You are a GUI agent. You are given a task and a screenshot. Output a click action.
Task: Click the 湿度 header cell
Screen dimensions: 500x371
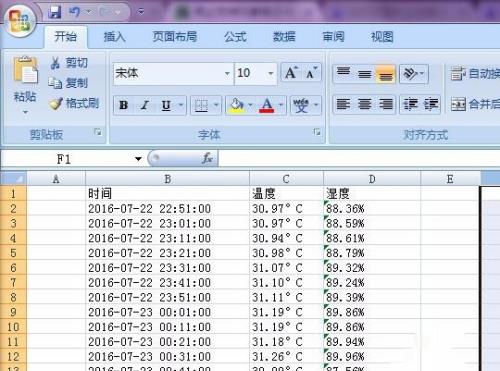372,193
